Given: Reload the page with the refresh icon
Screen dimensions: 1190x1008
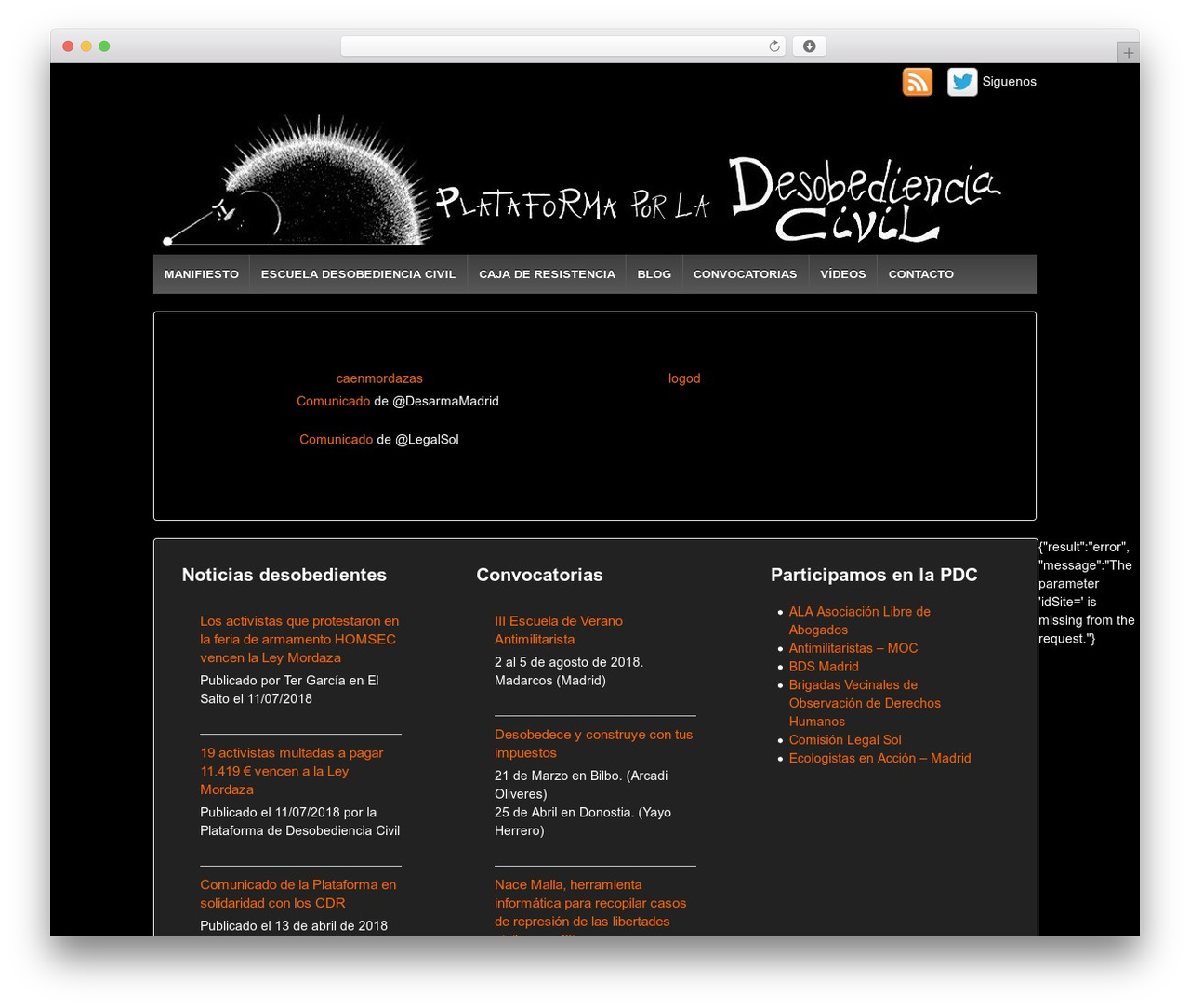Looking at the screenshot, I should coord(774,46).
